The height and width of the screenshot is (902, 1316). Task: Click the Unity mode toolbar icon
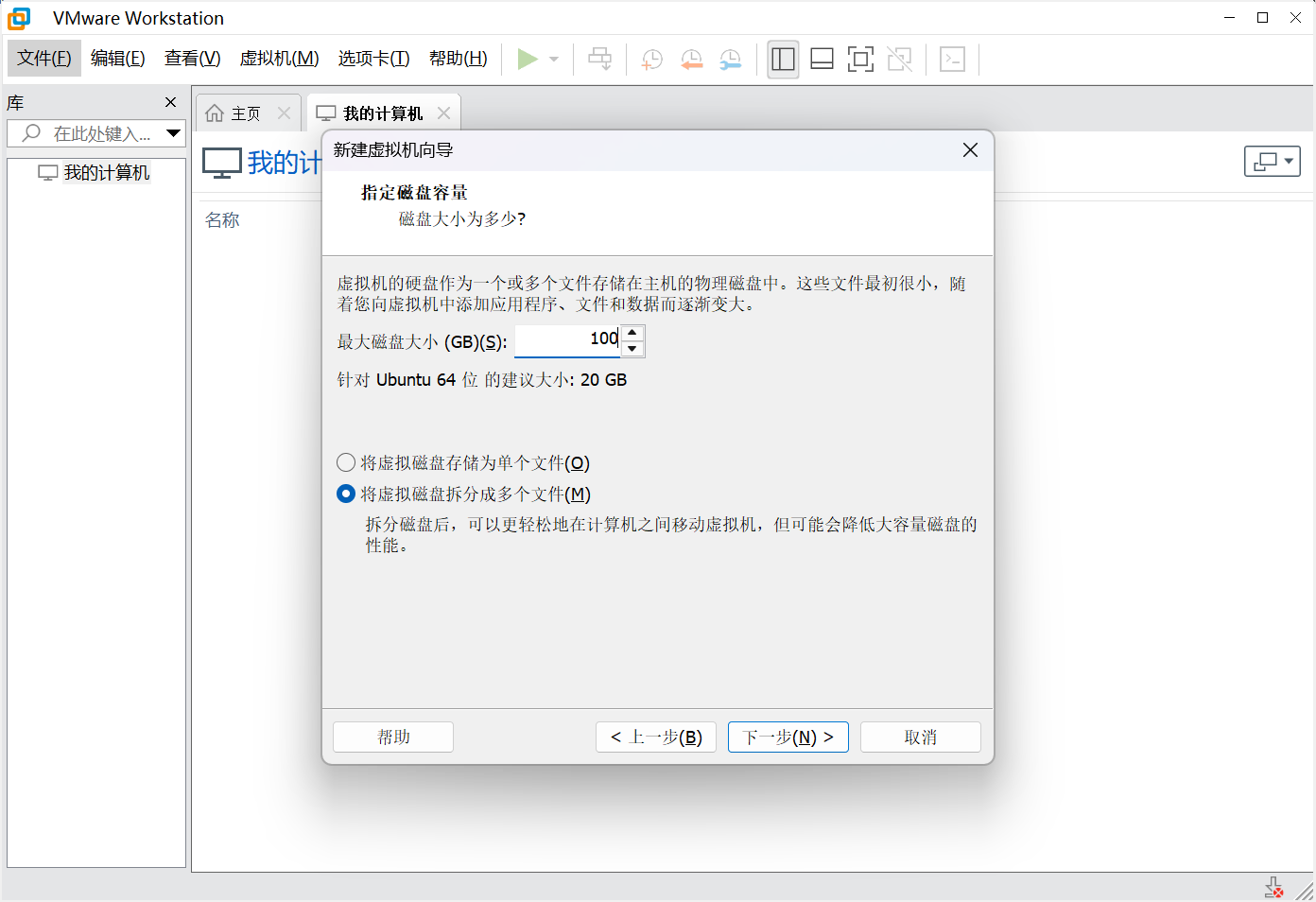(x=900, y=60)
